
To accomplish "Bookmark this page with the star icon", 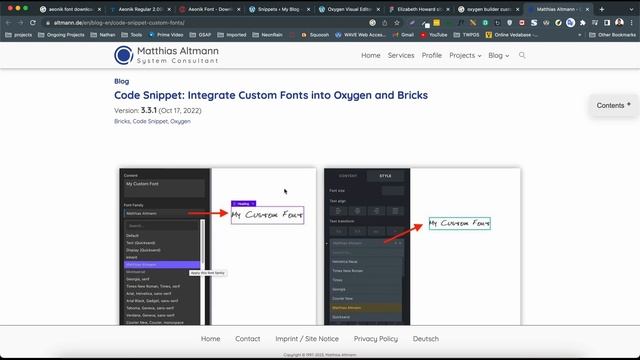I will (x=397, y=23).
